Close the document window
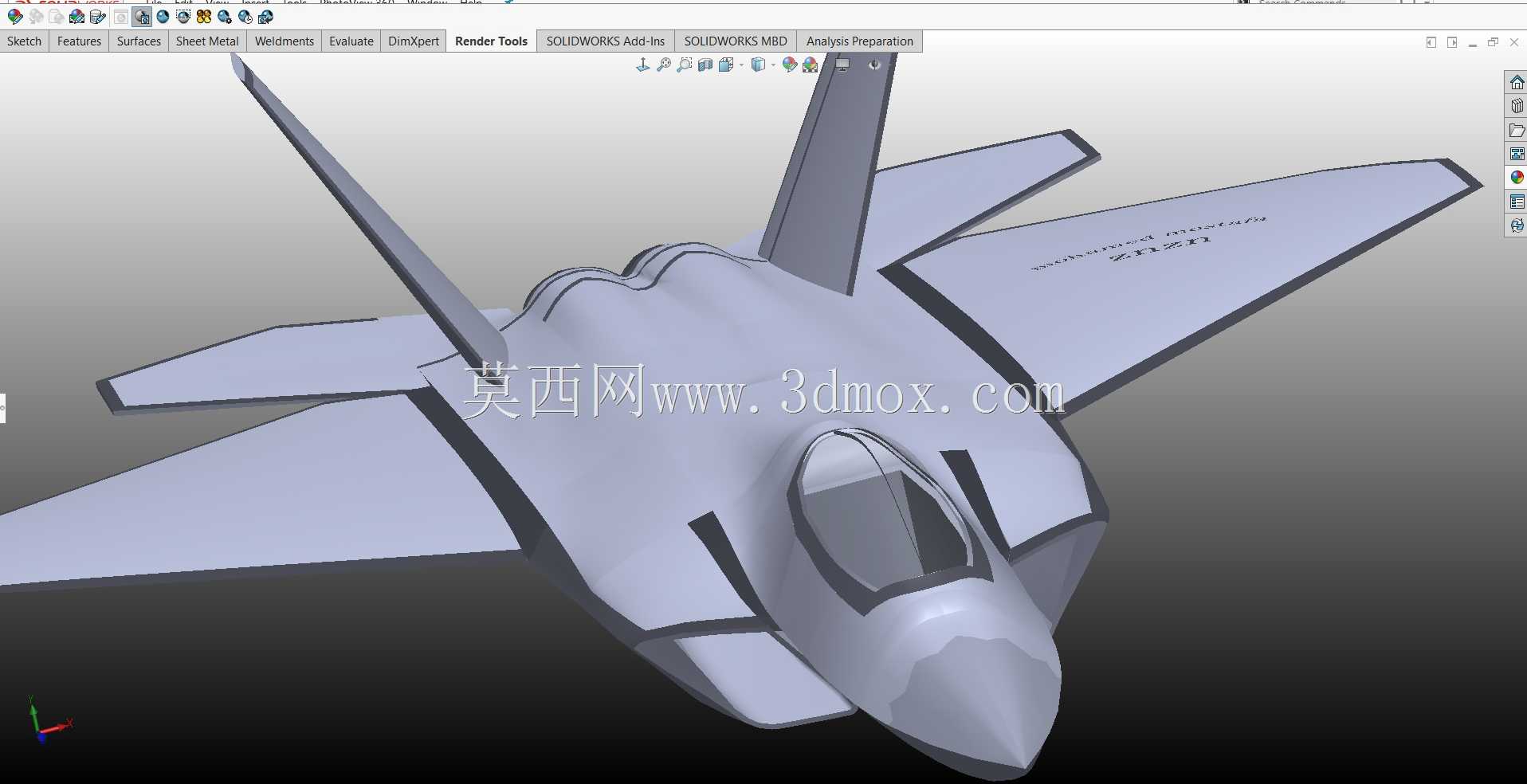1527x784 pixels. click(x=1514, y=42)
